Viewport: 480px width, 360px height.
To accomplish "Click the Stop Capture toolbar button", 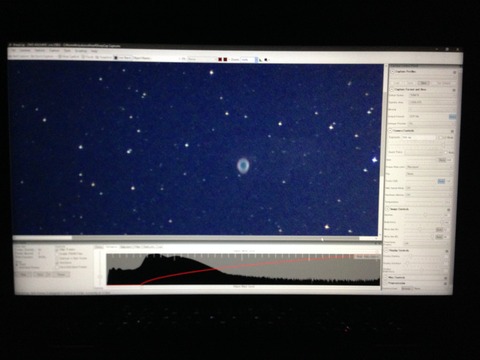I will [x=69, y=57].
